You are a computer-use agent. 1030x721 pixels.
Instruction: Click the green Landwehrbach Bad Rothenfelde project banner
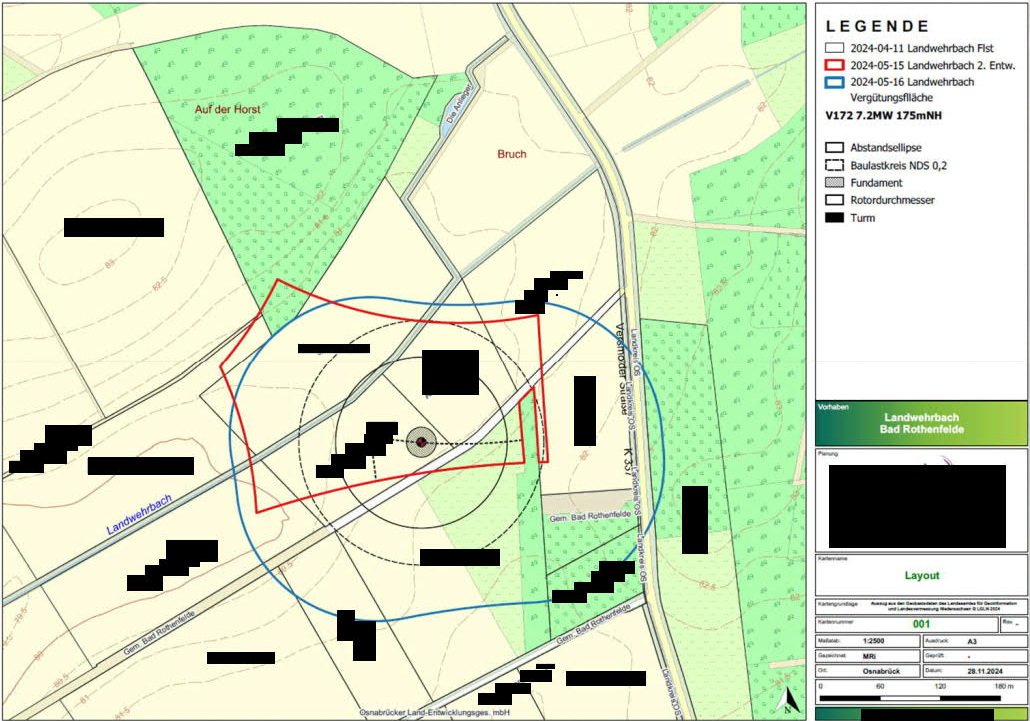point(921,423)
